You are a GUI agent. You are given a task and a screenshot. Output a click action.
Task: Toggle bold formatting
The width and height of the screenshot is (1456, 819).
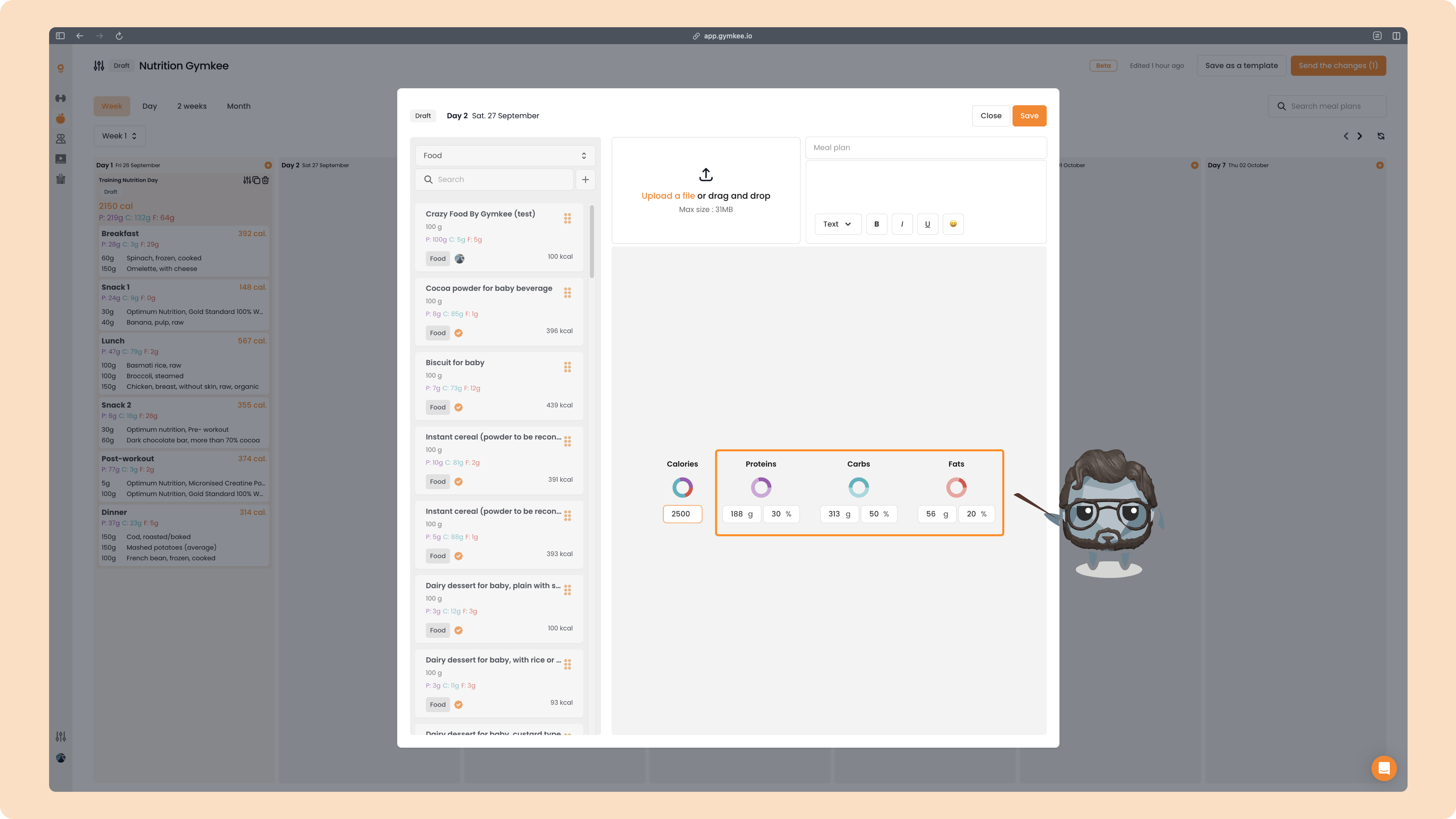click(x=877, y=224)
